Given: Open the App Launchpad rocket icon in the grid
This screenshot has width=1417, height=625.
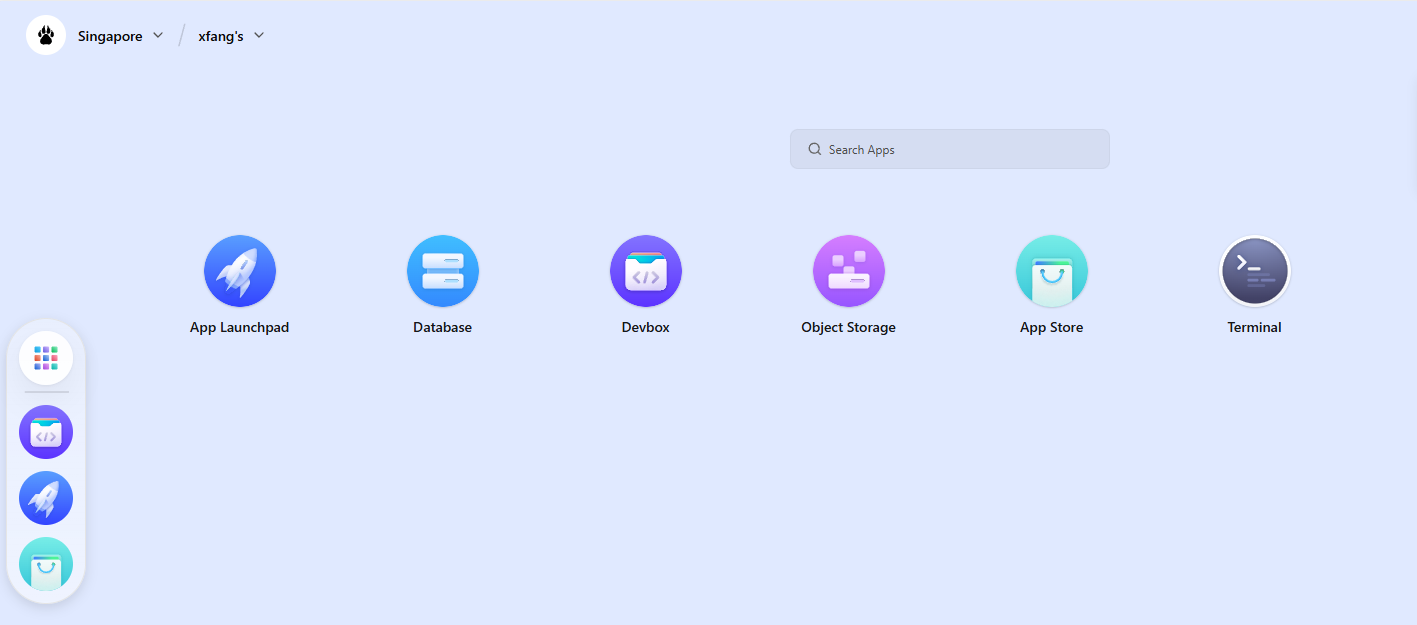Looking at the screenshot, I should pyautogui.click(x=240, y=271).
